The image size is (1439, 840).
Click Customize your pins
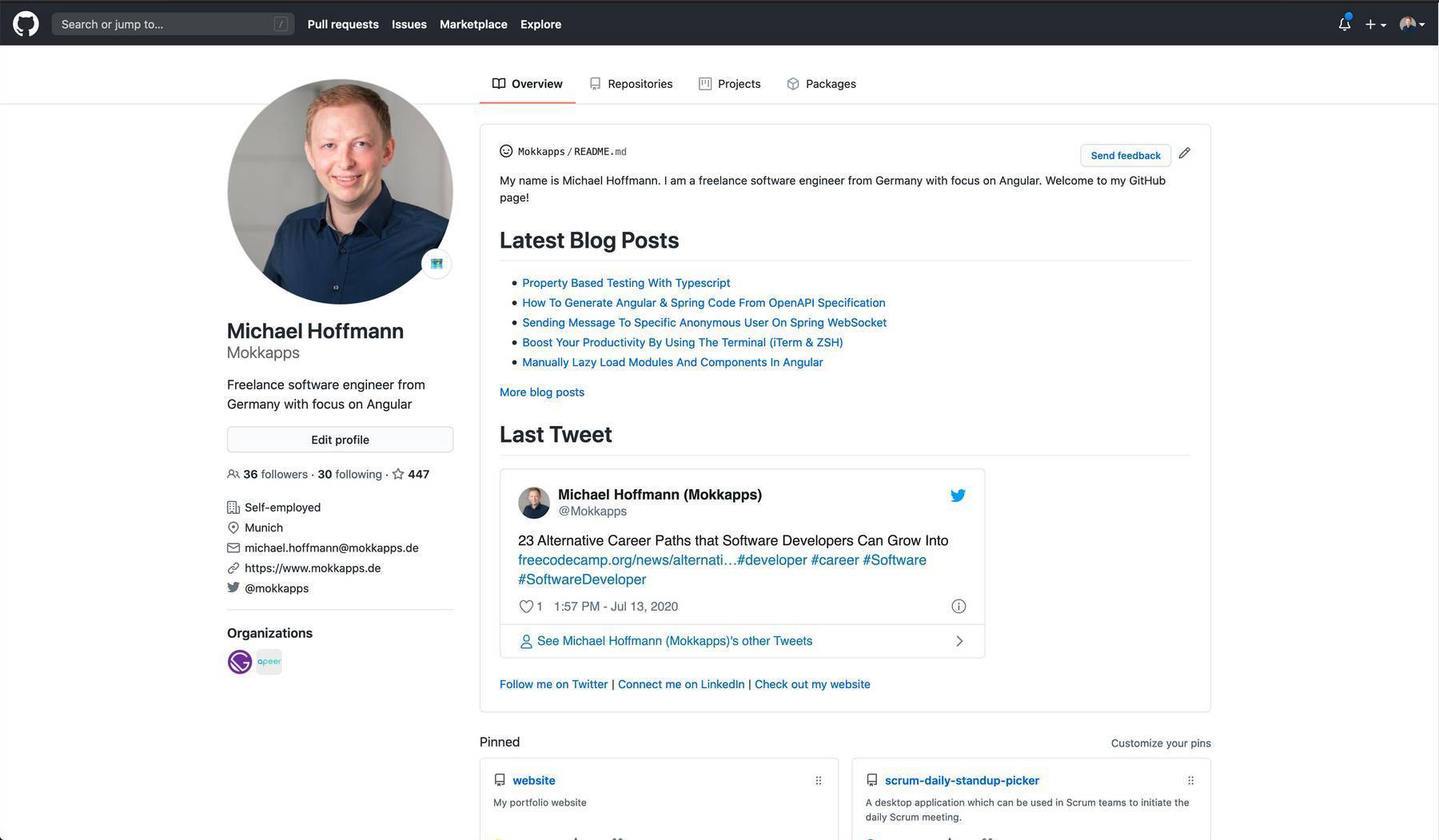pyautogui.click(x=1161, y=743)
